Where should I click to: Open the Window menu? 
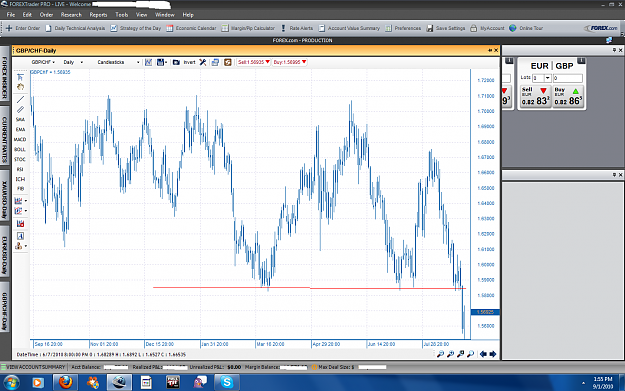(x=165, y=15)
